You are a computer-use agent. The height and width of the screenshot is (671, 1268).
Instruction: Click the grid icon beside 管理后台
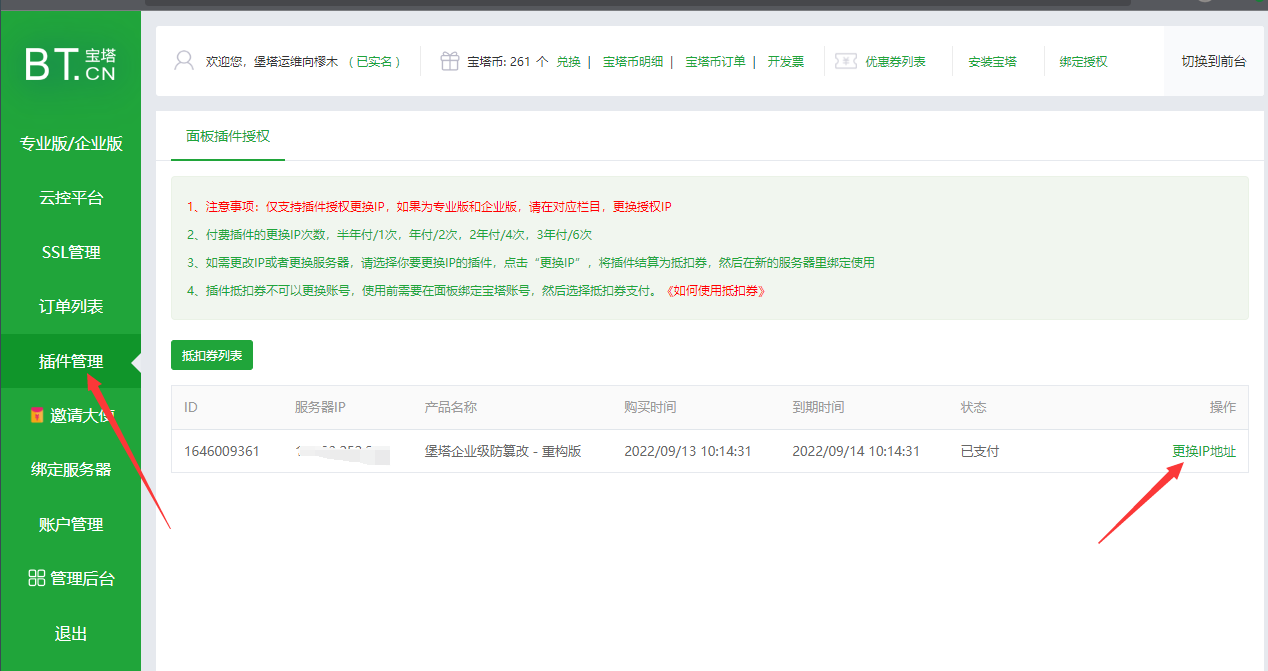click(36, 578)
